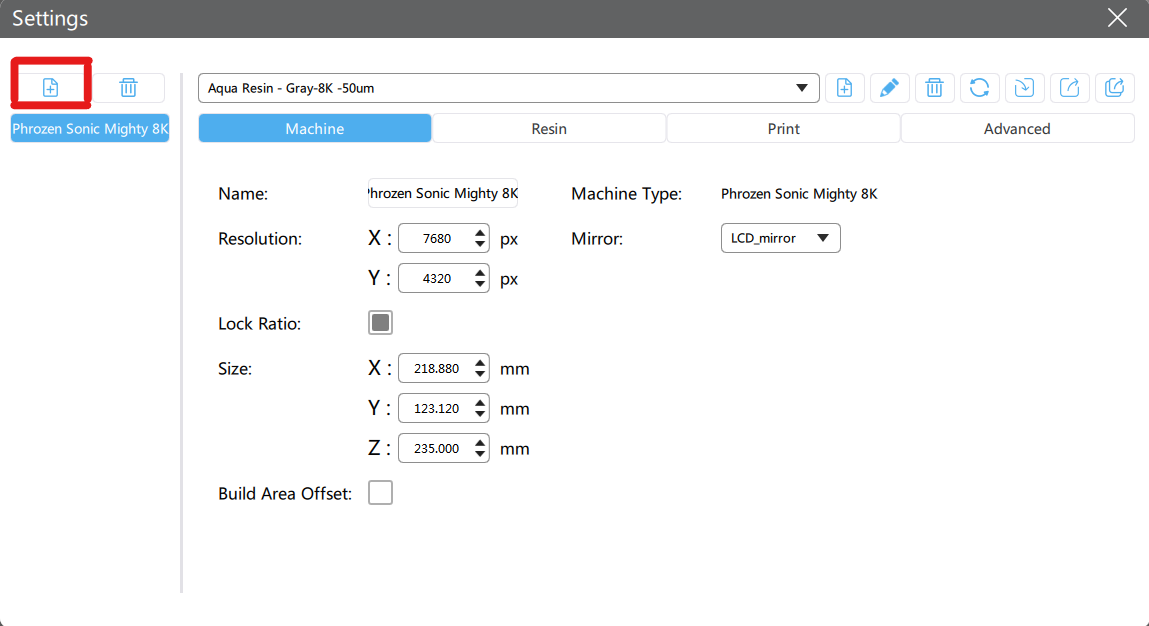Image resolution: width=1149 pixels, height=626 pixels.
Task: Select Phrozen Sonic Mighty 8K in machine list
Action: (x=90, y=129)
